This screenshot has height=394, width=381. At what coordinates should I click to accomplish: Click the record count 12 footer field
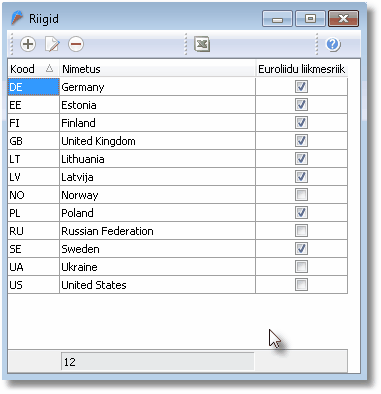click(x=157, y=362)
